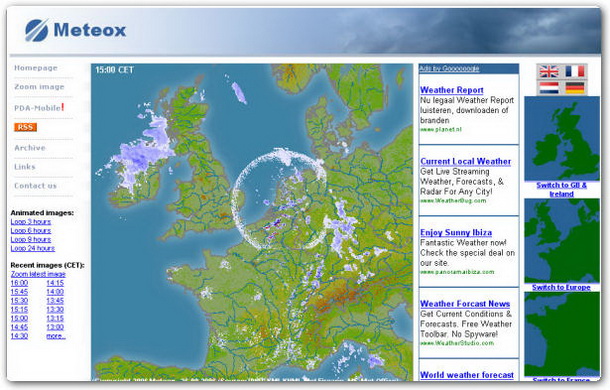The width and height of the screenshot is (610, 390).
Task: Open the GB & Ireland map thumbnail
Action: (562, 139)
